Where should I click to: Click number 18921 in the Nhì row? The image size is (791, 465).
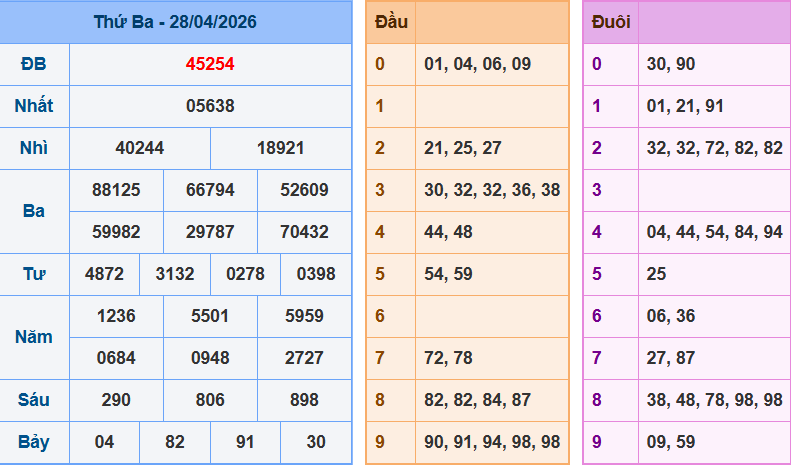tap(281, 148)
